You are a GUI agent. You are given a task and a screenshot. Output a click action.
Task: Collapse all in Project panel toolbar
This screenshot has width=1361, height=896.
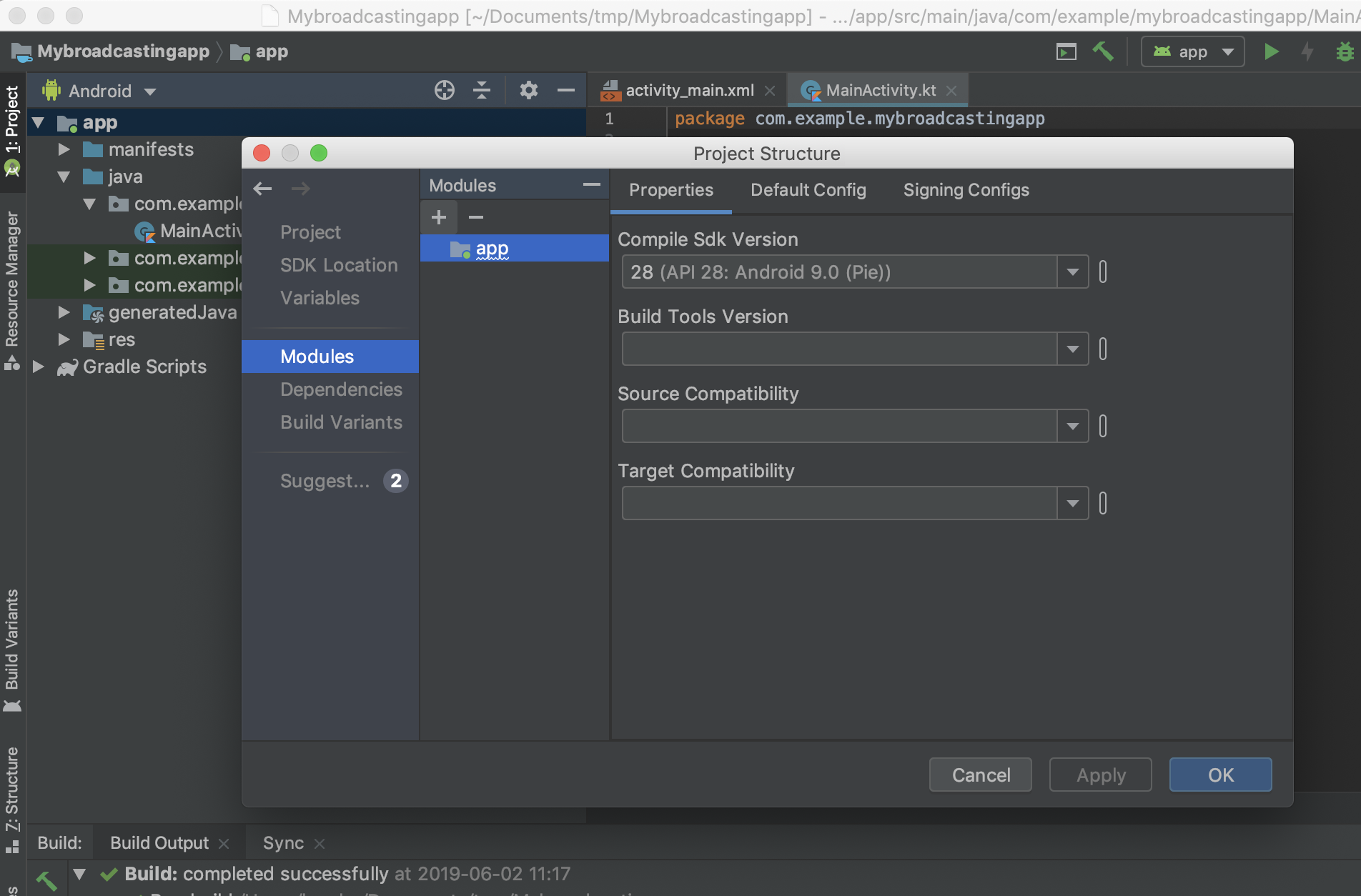coord(482,90)
